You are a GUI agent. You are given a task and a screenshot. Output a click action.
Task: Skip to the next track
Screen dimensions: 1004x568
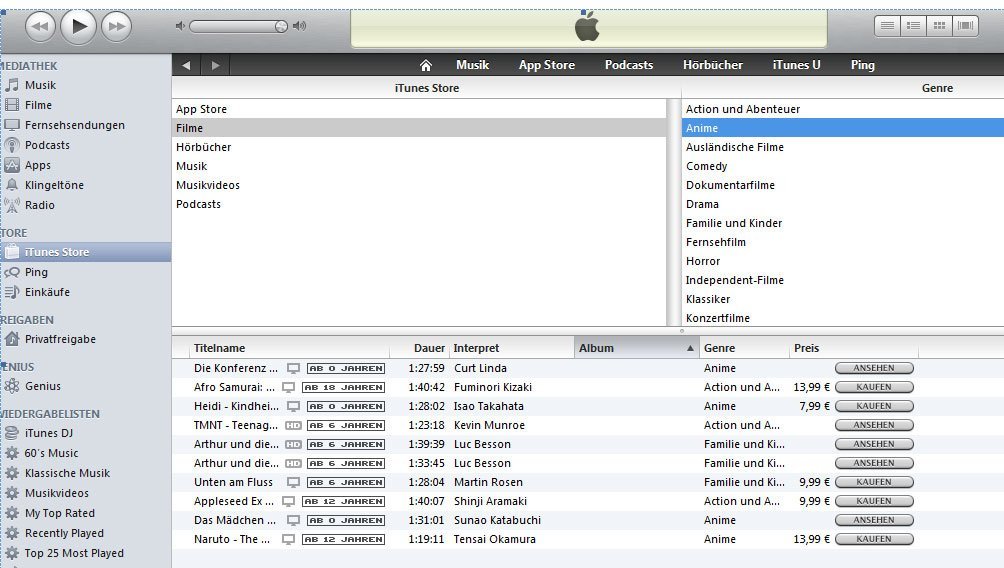tap(117, 26)
